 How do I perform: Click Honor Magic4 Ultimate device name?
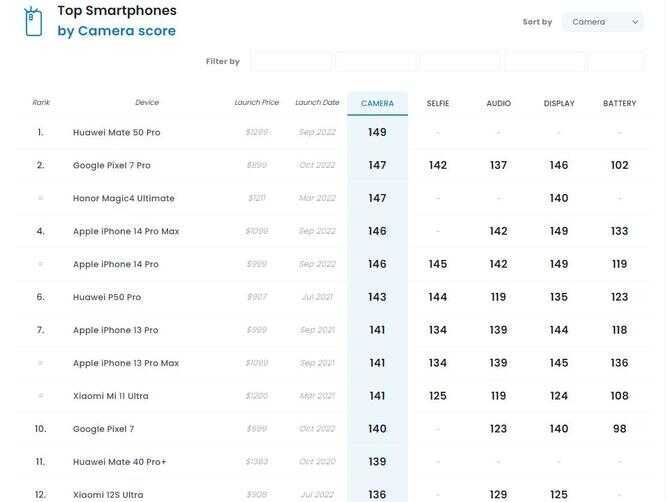(x=123, y=199)
